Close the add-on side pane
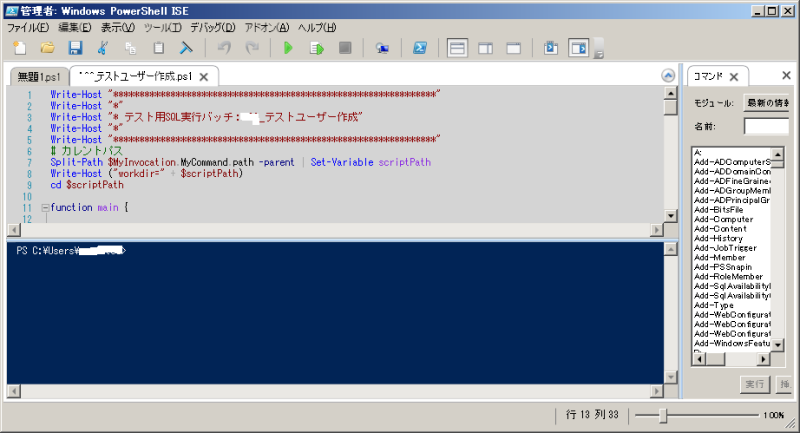 pos(786,75)
